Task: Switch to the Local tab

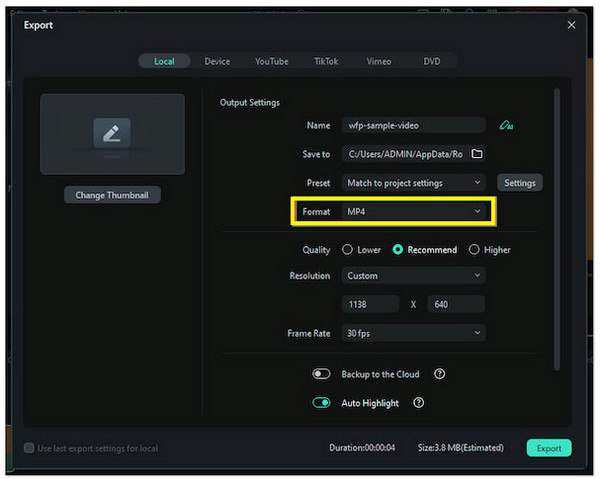Action: (x=164, y=61)
